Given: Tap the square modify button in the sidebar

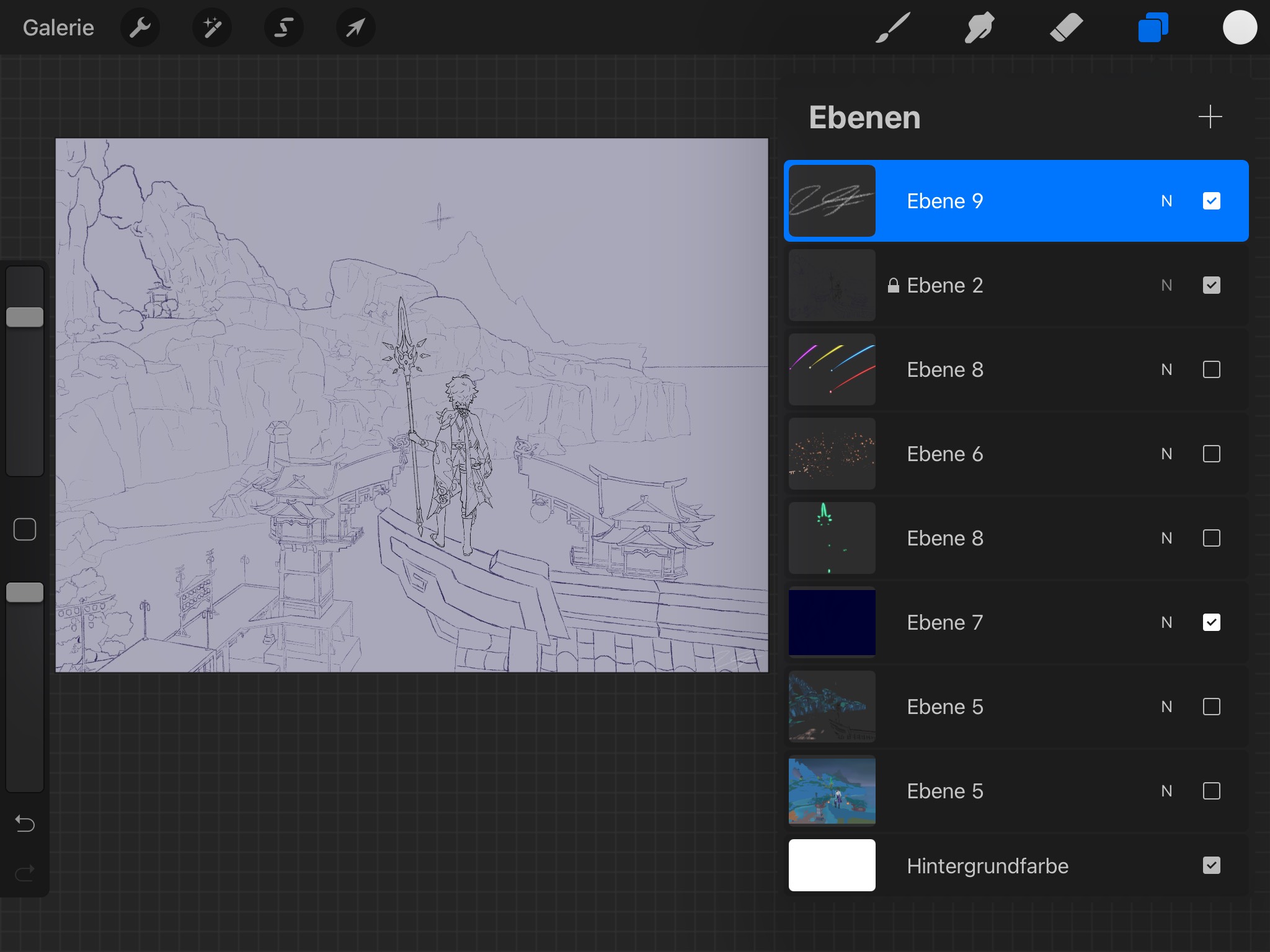Looking at the screenshot, I should coord(25,529).
